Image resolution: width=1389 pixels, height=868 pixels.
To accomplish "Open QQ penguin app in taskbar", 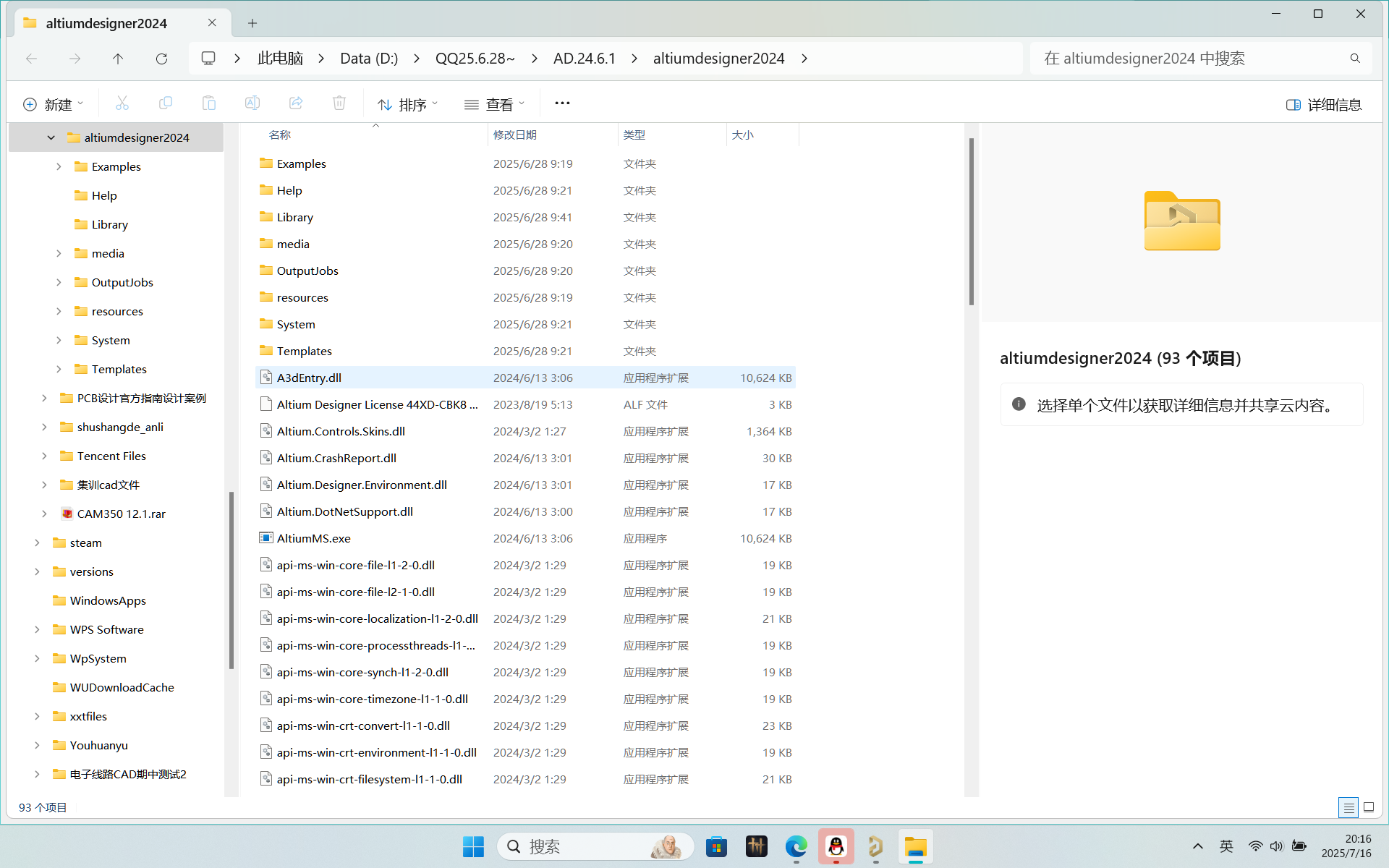I will pos(836,846).
